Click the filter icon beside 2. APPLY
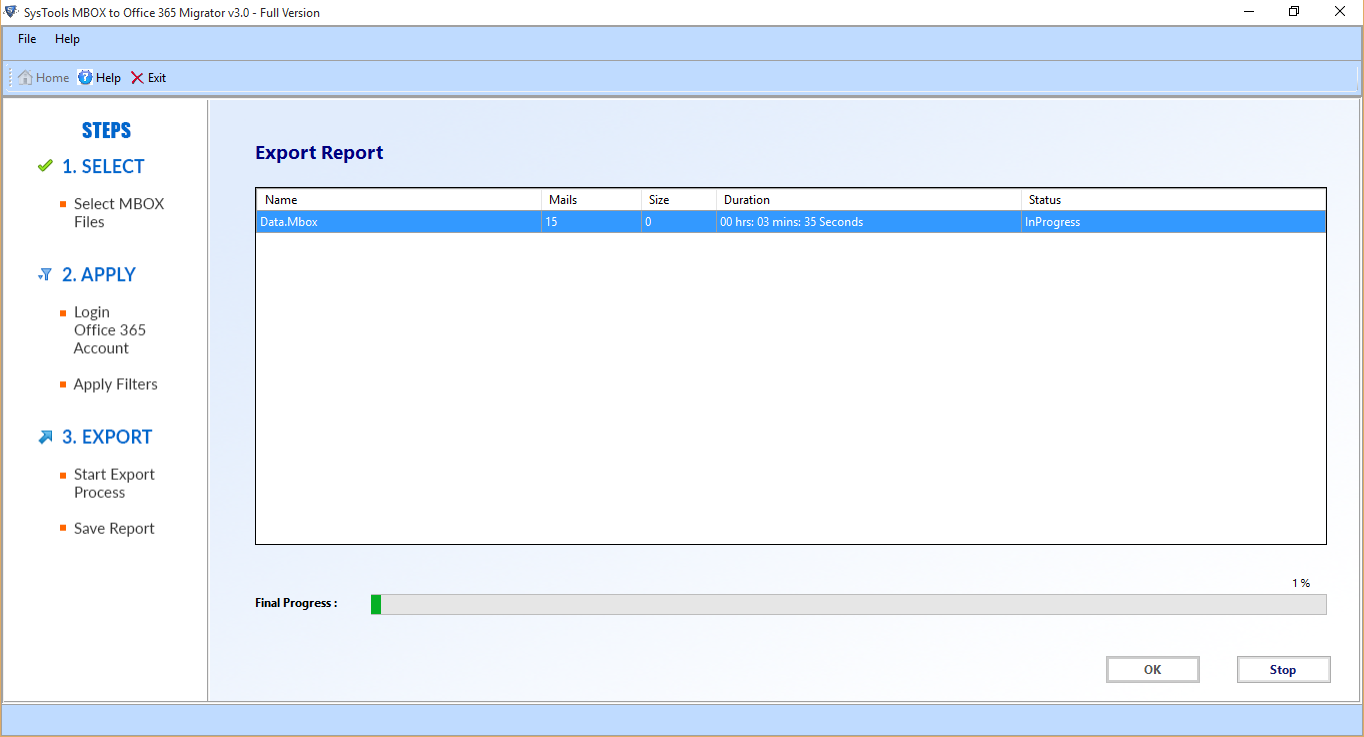 pyautogui.click(x=44, y=274)
